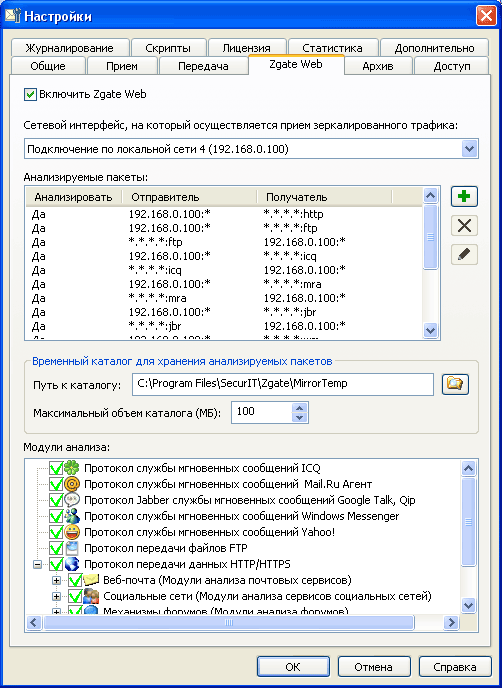Uncheck the ICQ protocol module checkbox

click(56, 468)
